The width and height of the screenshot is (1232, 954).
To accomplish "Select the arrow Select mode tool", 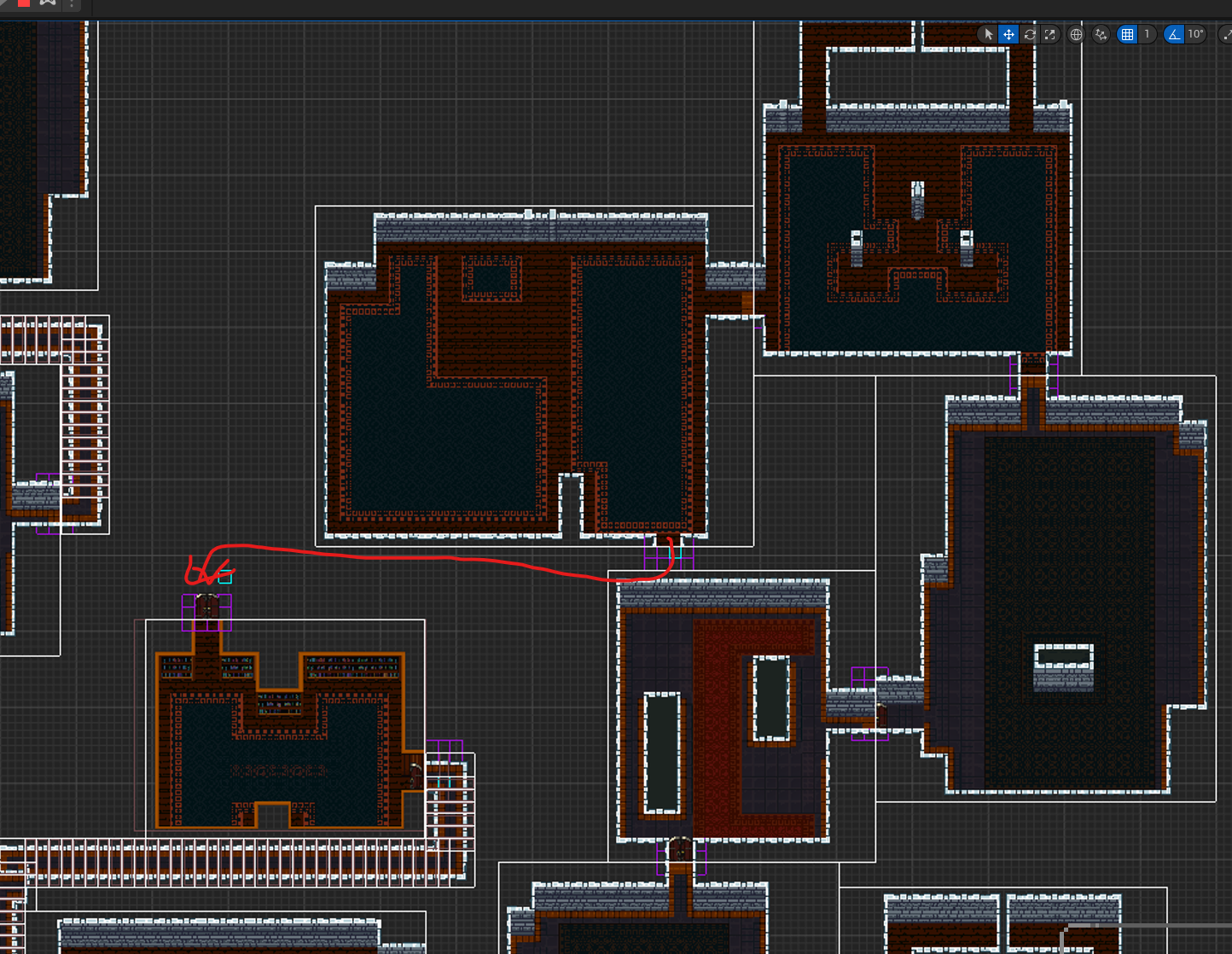I will tap(988, 34).
